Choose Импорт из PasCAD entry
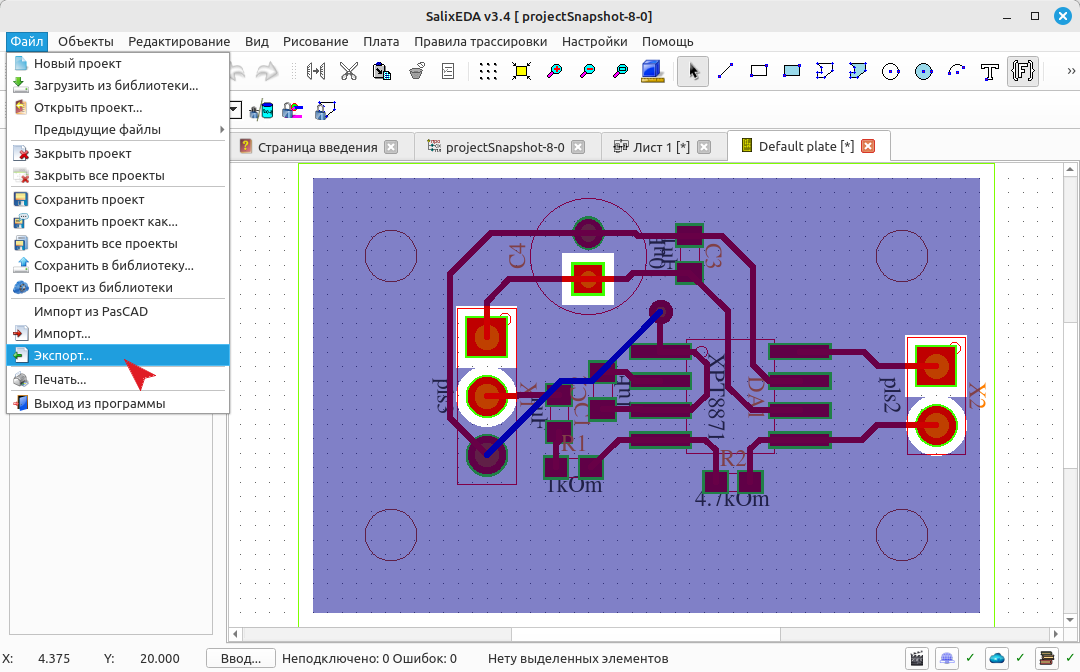Screen dimensions: 1080x672 pyautogui.click(x=118, y=312)
